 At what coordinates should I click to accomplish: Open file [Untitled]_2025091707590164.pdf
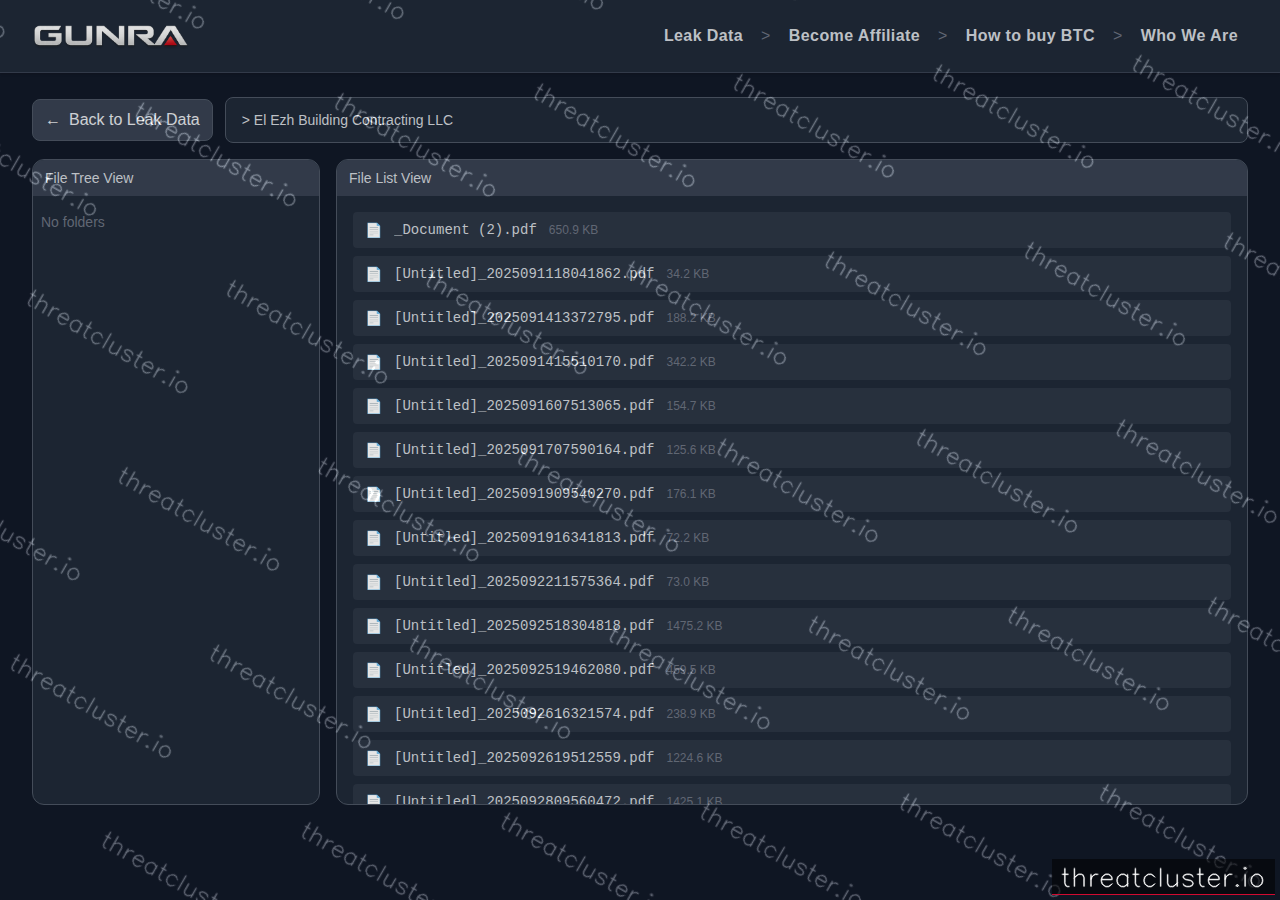point(792,450)
